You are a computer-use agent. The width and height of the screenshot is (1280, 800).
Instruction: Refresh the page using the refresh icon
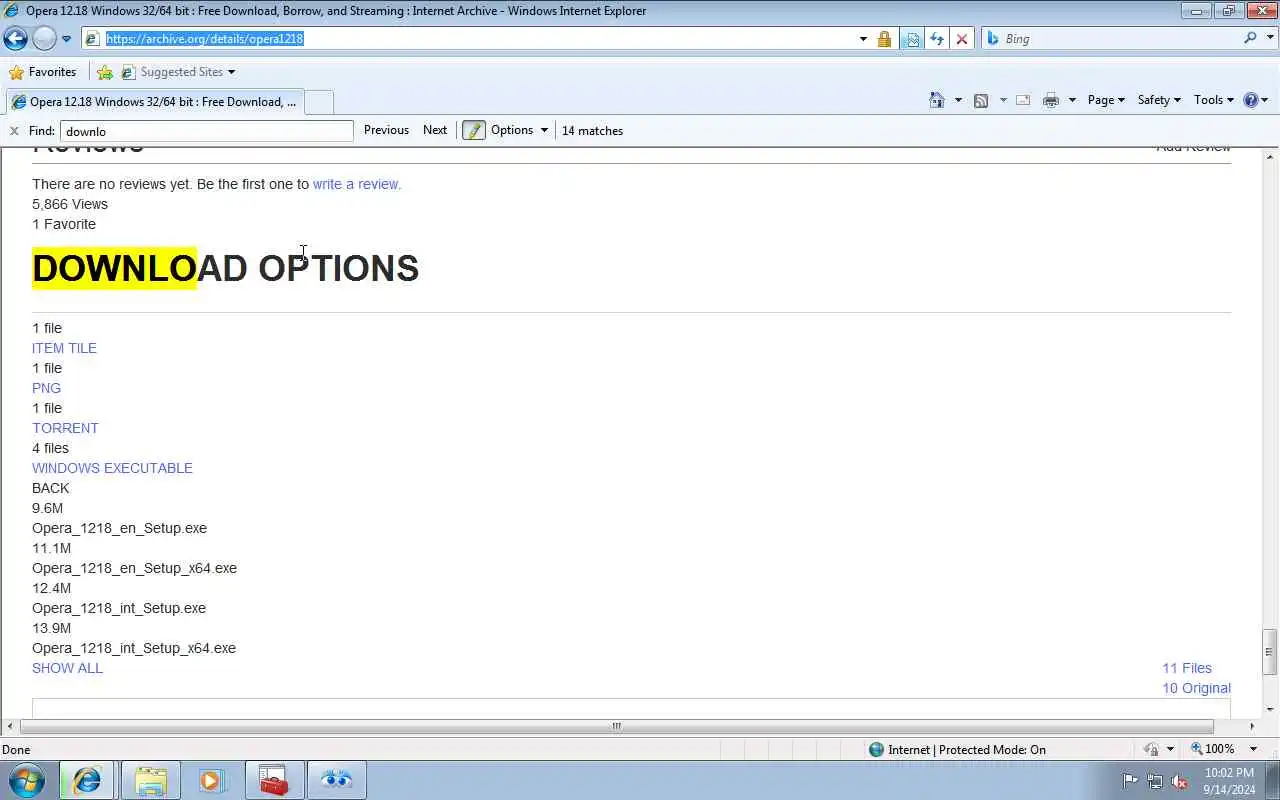937,39
